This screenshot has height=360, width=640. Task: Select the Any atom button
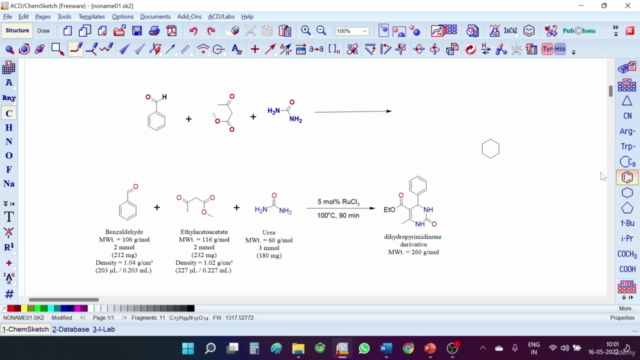click(9, 98)
